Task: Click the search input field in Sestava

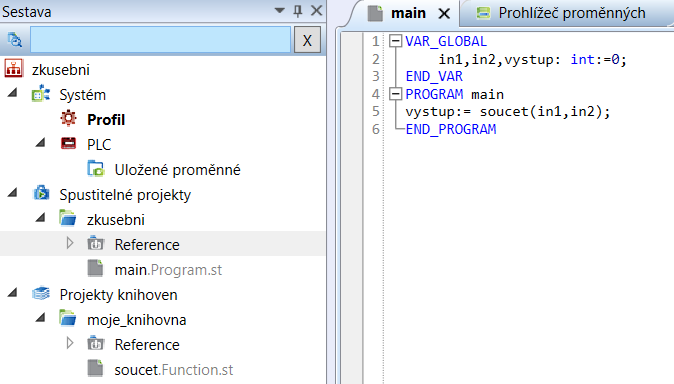Action: coord(161,40)
